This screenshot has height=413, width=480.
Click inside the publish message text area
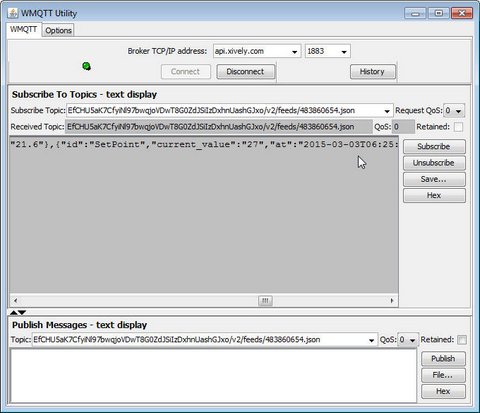tap(213, 375)
